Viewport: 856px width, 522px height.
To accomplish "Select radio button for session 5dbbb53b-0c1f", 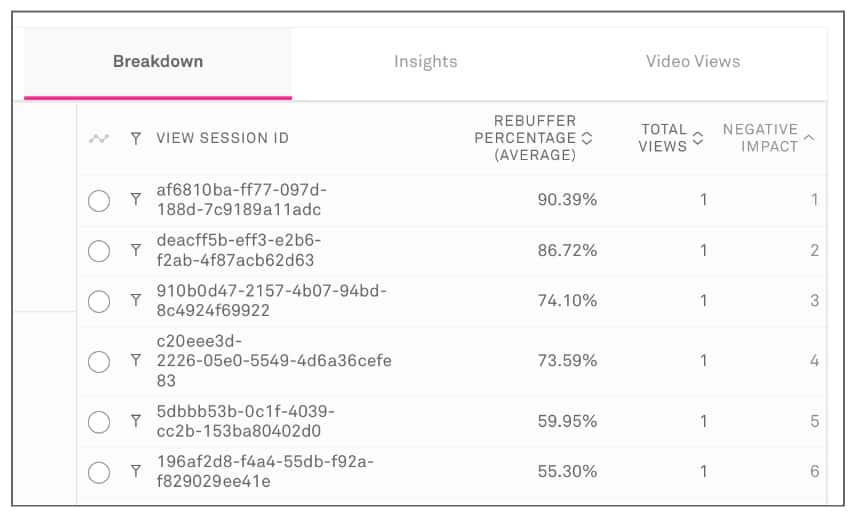I will click(x=99, y=422).
